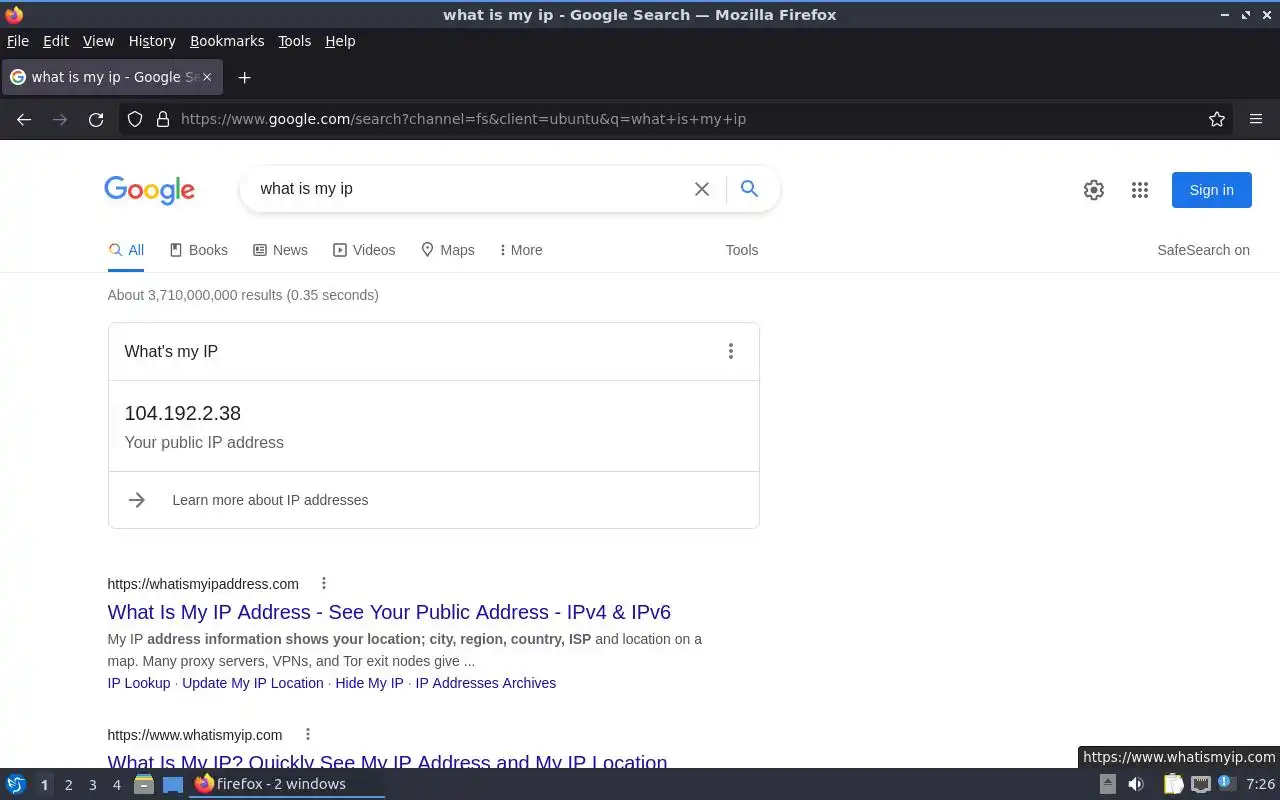View site security lock information
Image resolution: width=1280 pixels, height=800 pixels.
(x=163, y=119)
